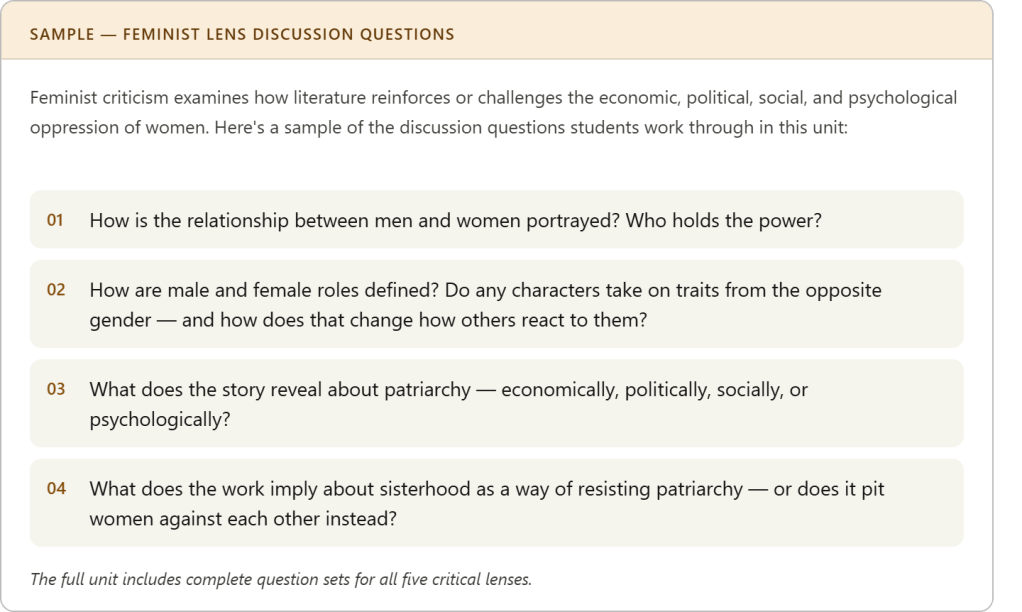The height and width of the screenshot is (612, 1022).
Task: Select the 04 number label
Action: [56, 489]
